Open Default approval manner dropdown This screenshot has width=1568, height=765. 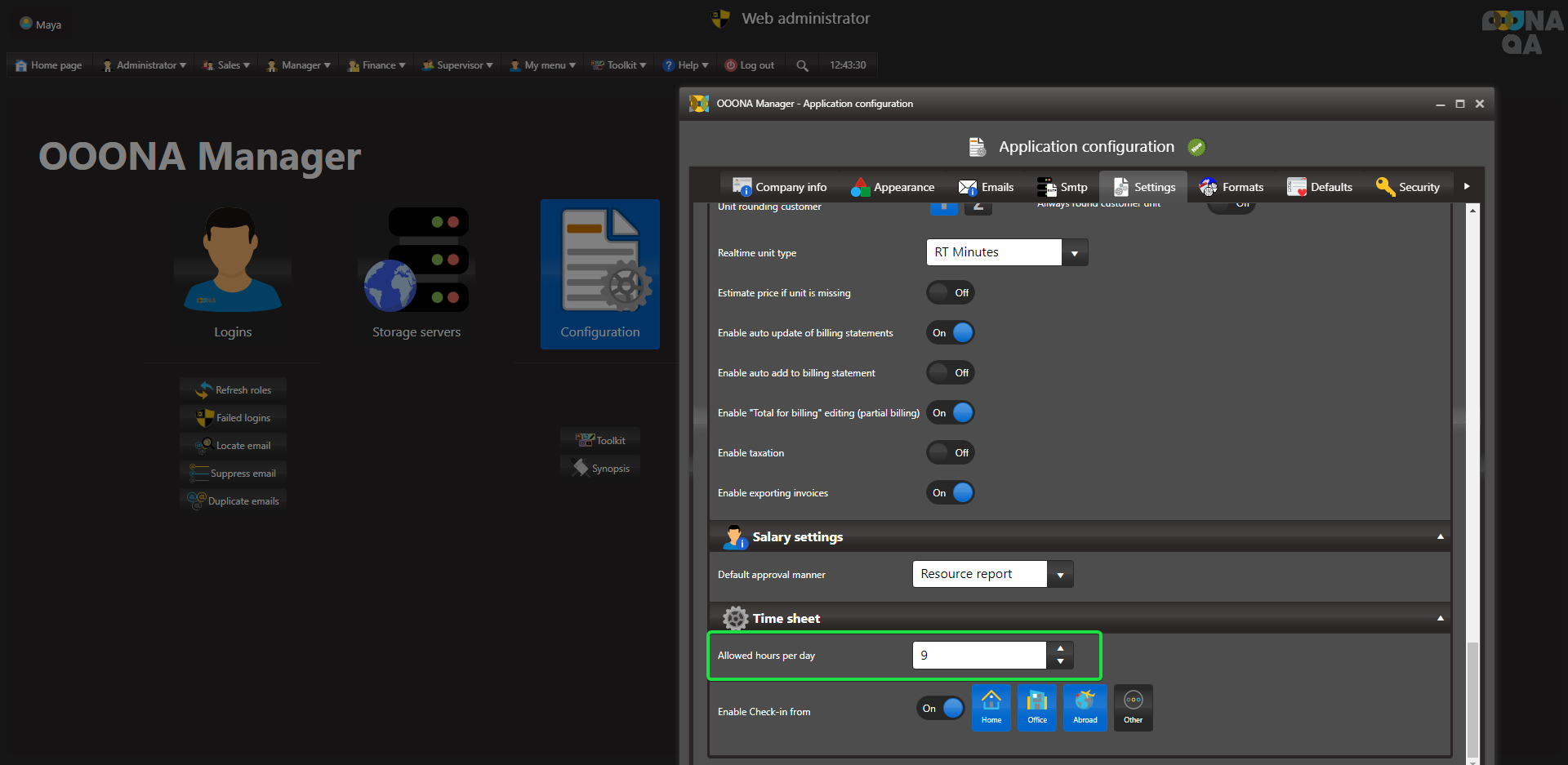pos(1059,575)
